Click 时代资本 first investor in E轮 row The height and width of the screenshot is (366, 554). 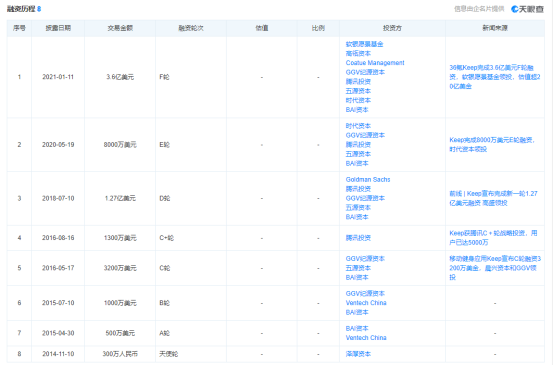[358, 126]
